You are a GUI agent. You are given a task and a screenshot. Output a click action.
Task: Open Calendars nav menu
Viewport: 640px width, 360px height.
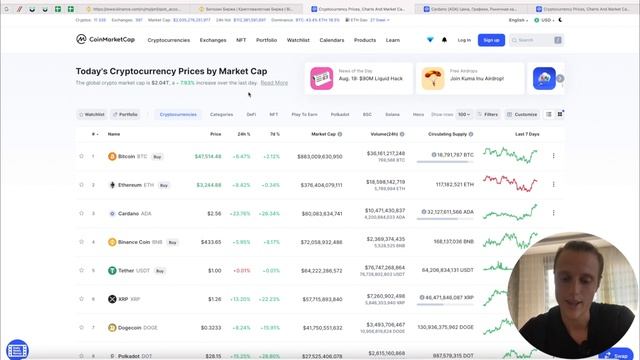[x=331, y=40]
